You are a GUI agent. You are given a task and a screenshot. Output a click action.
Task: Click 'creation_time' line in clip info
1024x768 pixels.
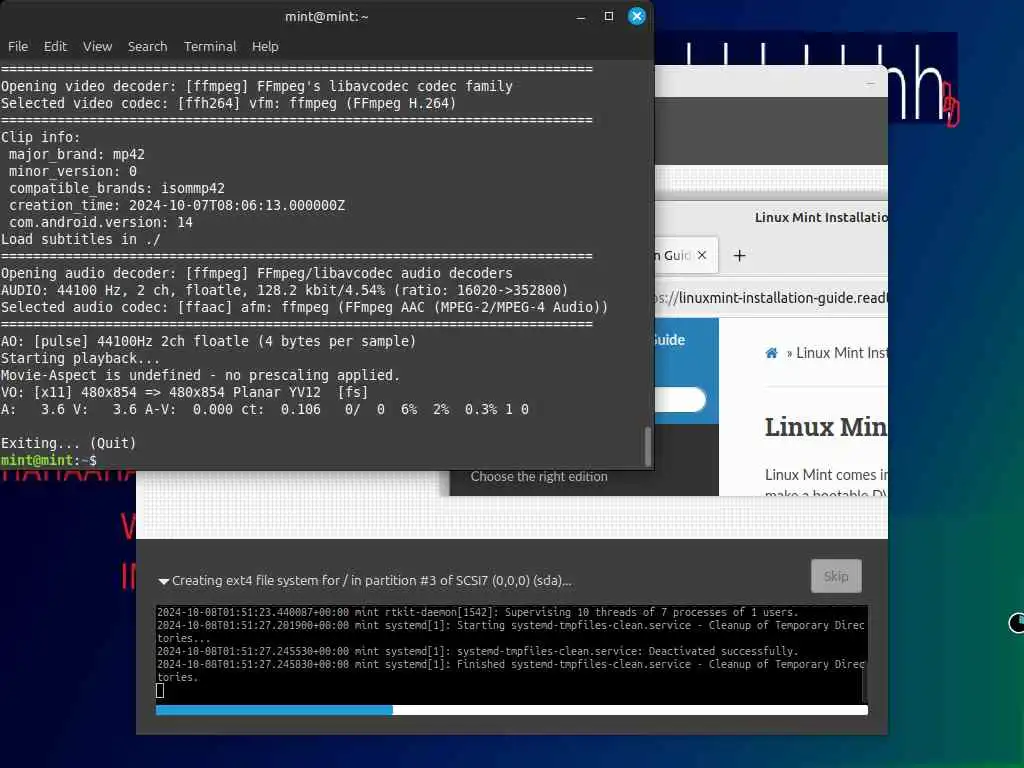tap(176, 206)
